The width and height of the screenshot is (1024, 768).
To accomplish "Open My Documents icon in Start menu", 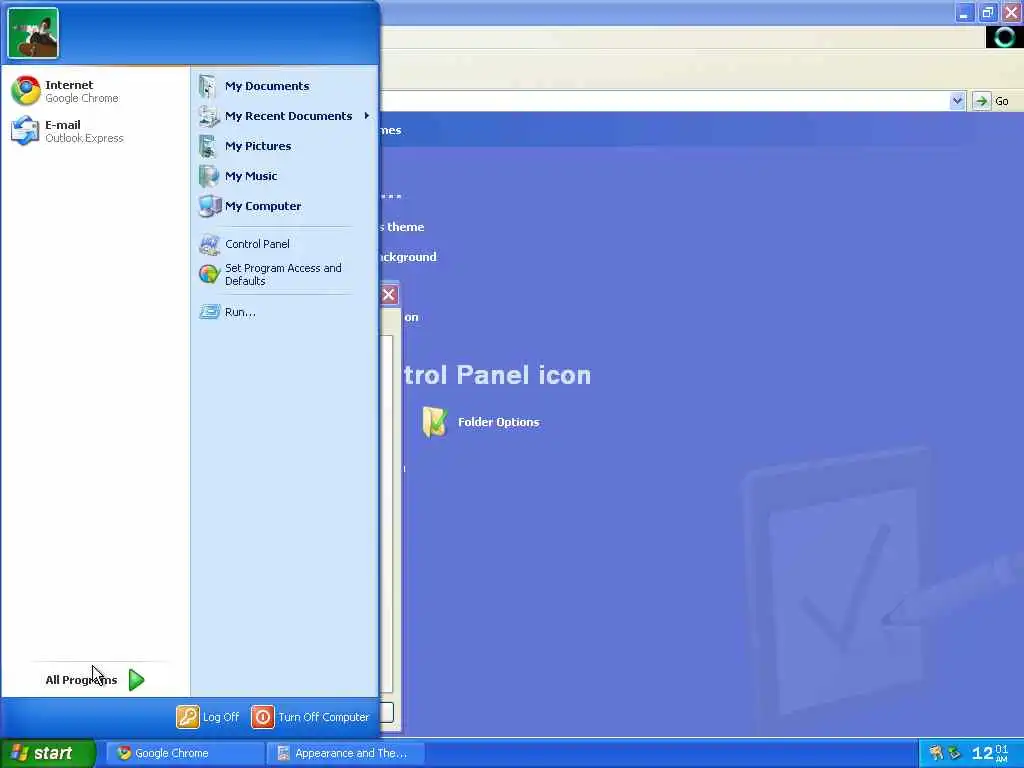I will coord(208,86).
